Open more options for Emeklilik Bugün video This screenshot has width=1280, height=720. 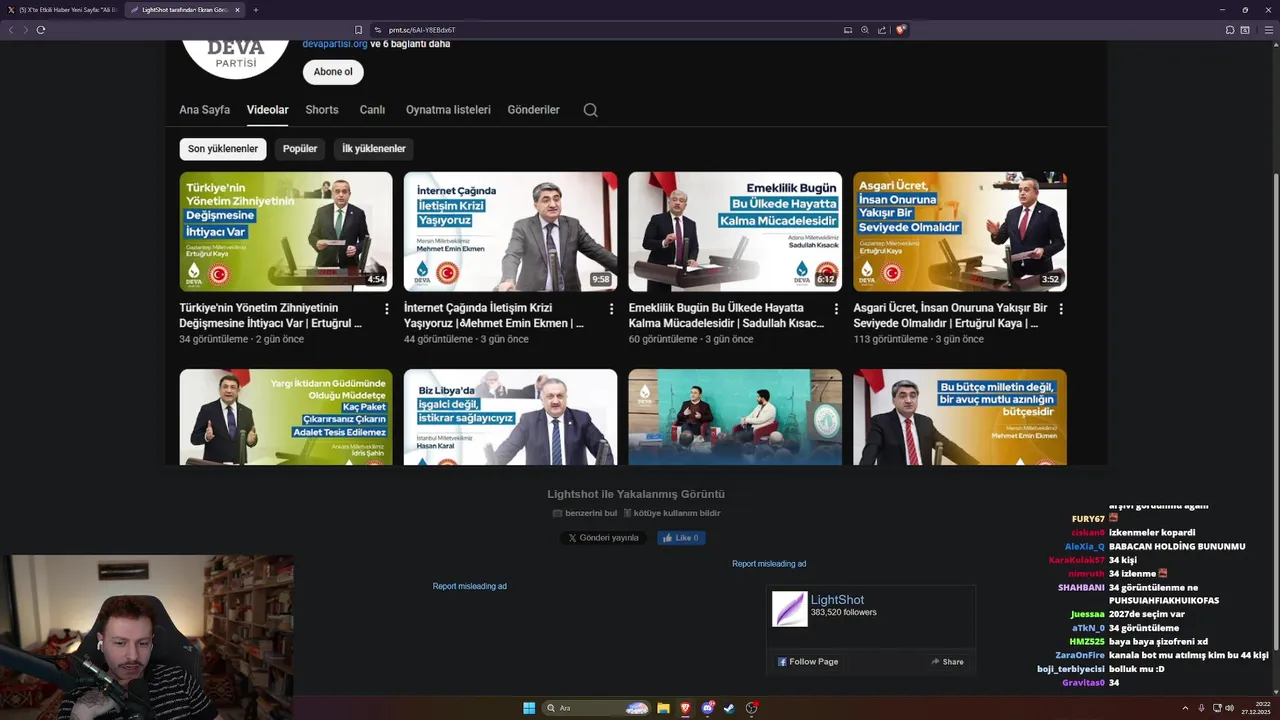pyautogui.click(x=836, y=309)
